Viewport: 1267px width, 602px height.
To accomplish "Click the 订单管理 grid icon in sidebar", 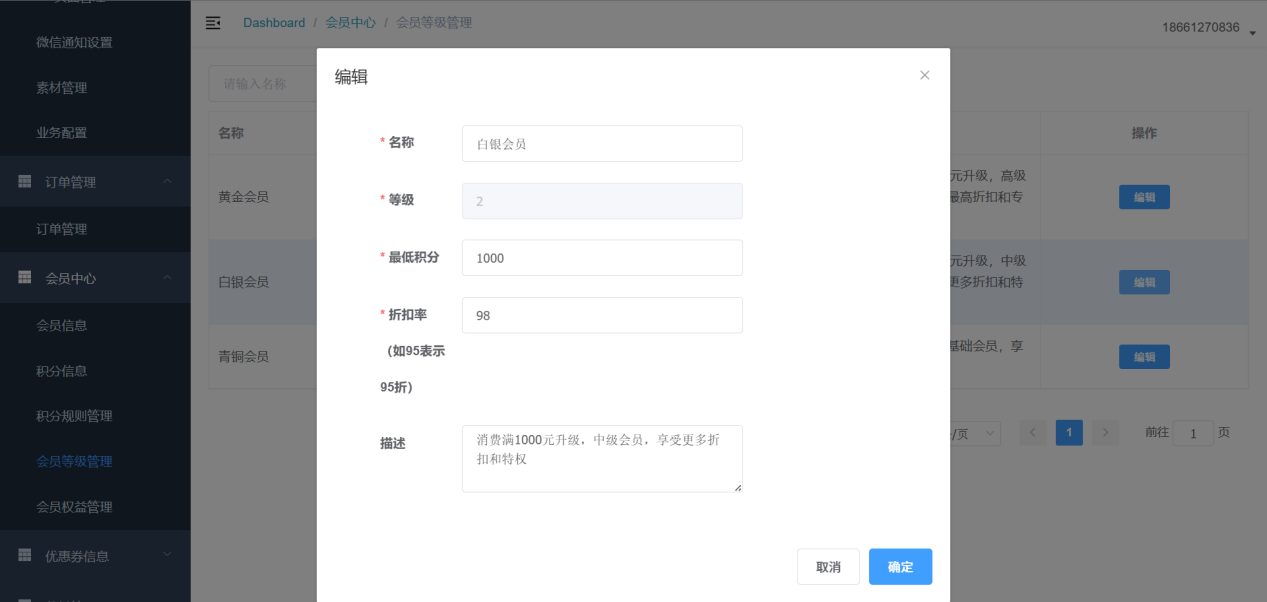I will tap(25, 182).
